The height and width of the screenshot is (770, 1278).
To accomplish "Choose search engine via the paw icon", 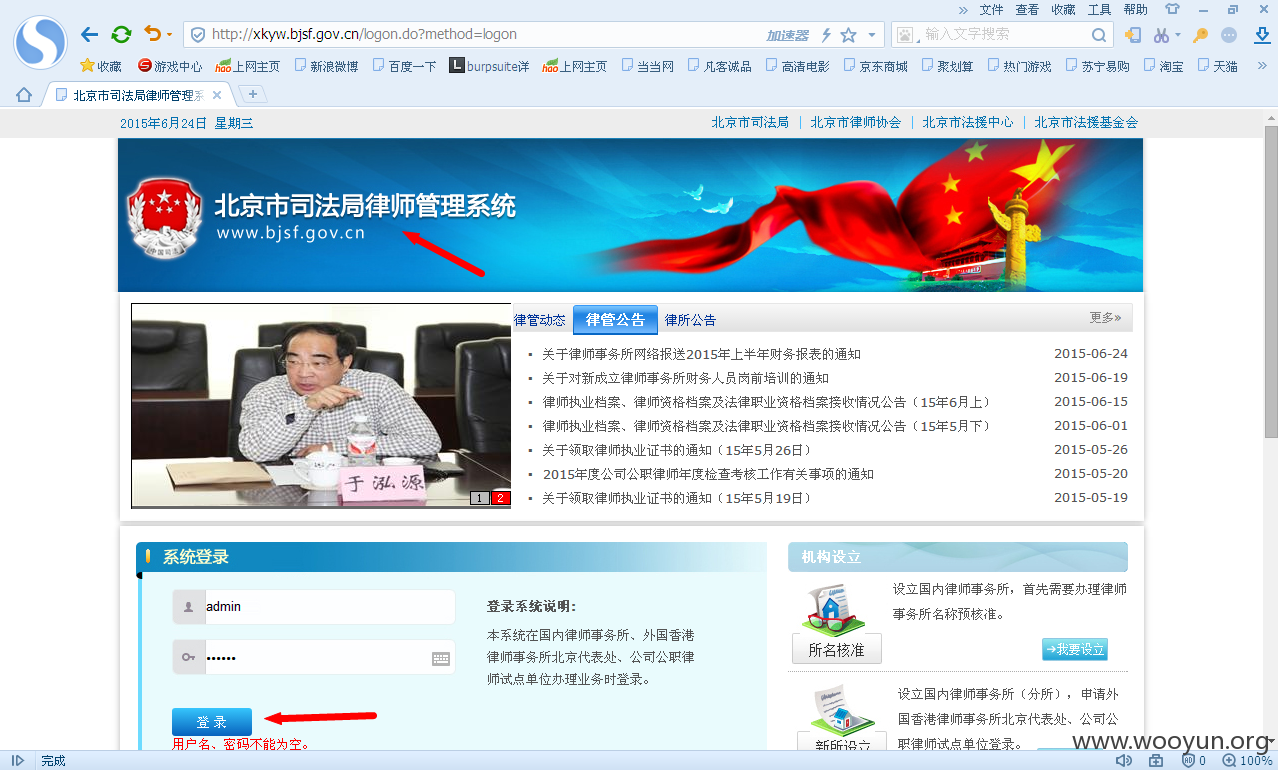I will click(906, 35).
